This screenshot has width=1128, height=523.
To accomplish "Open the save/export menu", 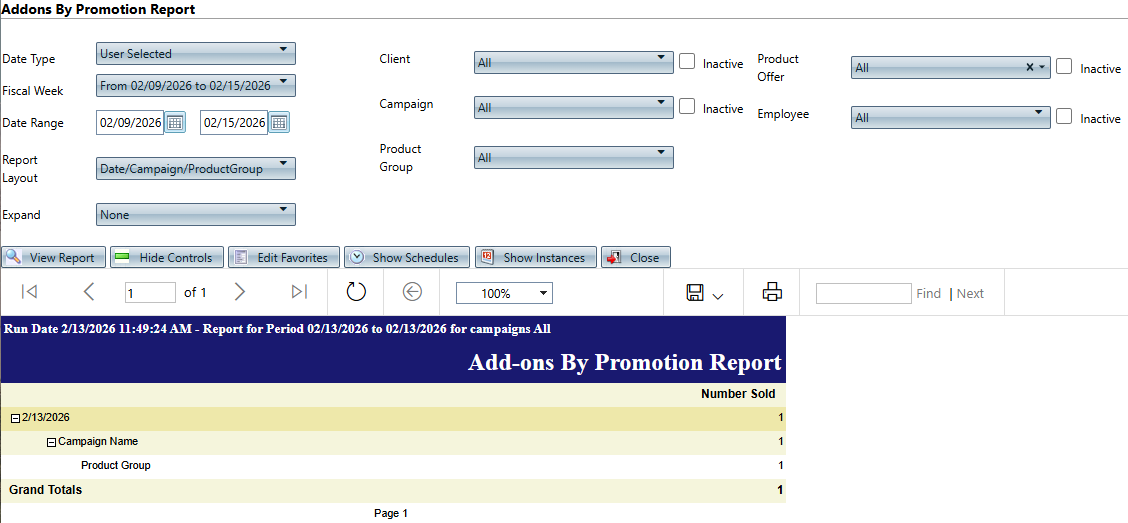I will (x=704, y=293).
